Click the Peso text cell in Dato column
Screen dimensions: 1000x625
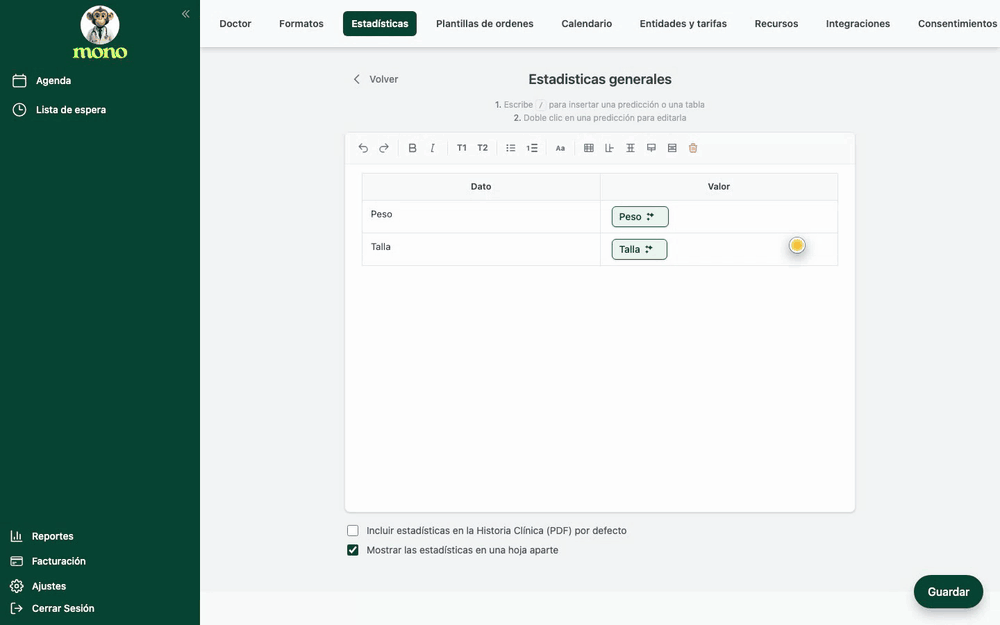point(481,217)
